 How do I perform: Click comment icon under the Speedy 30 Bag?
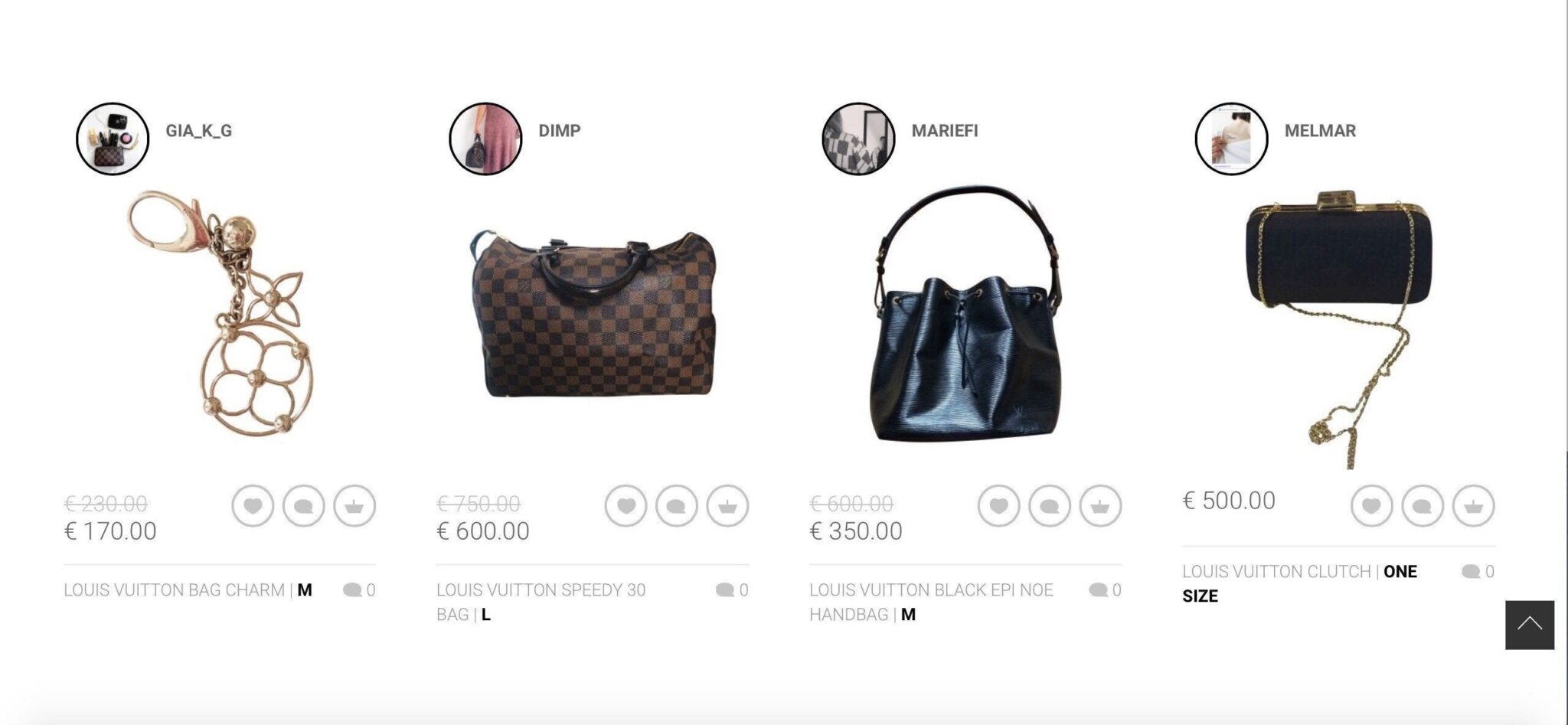[x=677, y=506]
